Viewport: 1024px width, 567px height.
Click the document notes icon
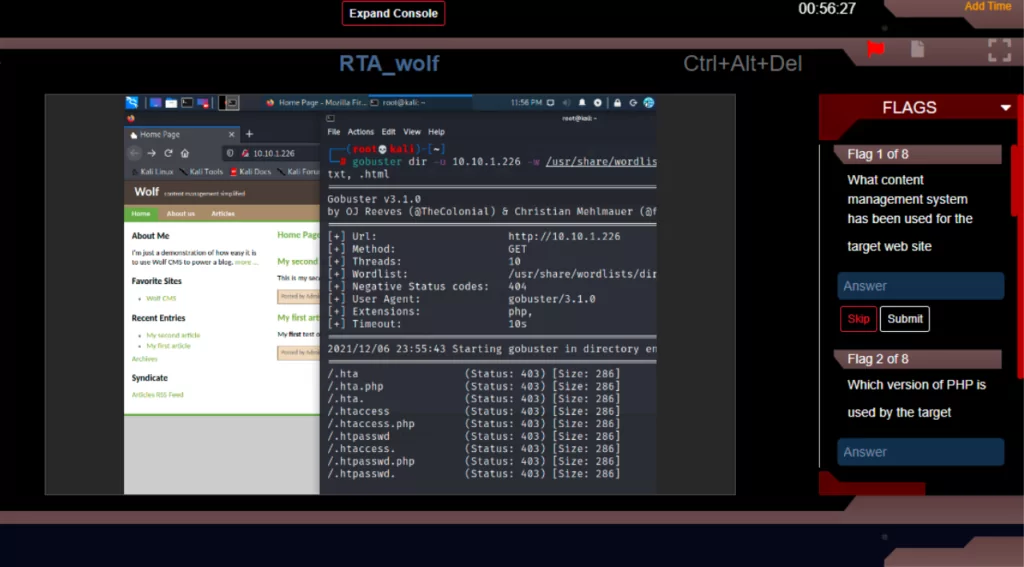pyautogui.click(x=918, y=49)
